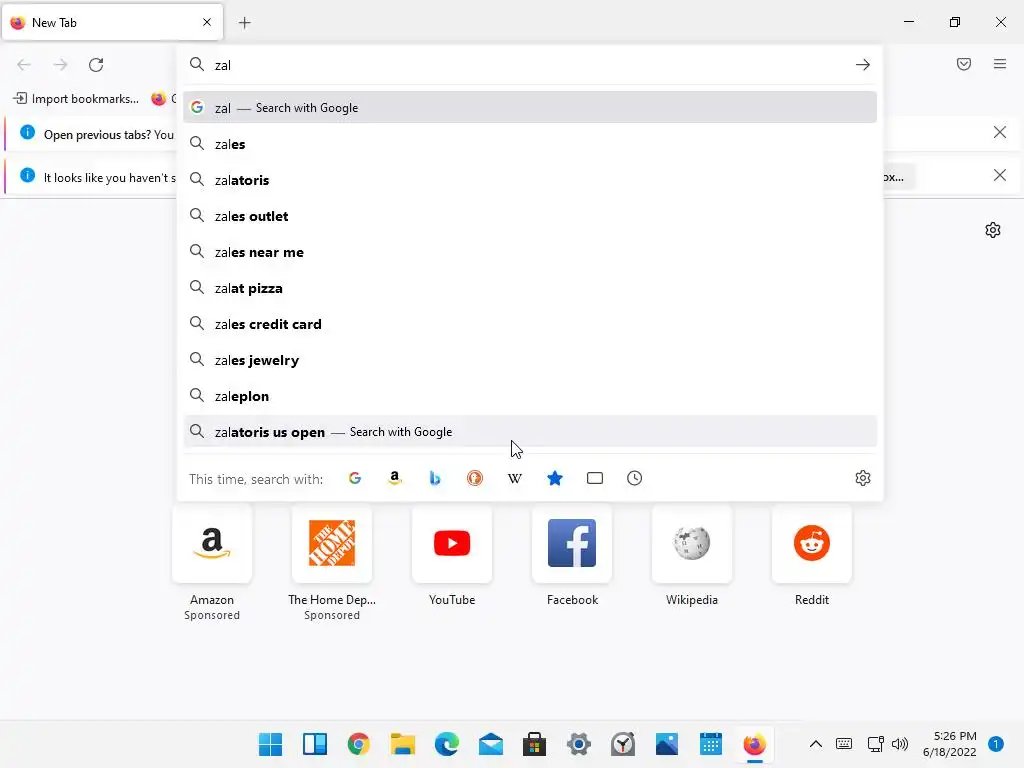
Task: Show hidden system tray icons
Action: coord(816,744)
